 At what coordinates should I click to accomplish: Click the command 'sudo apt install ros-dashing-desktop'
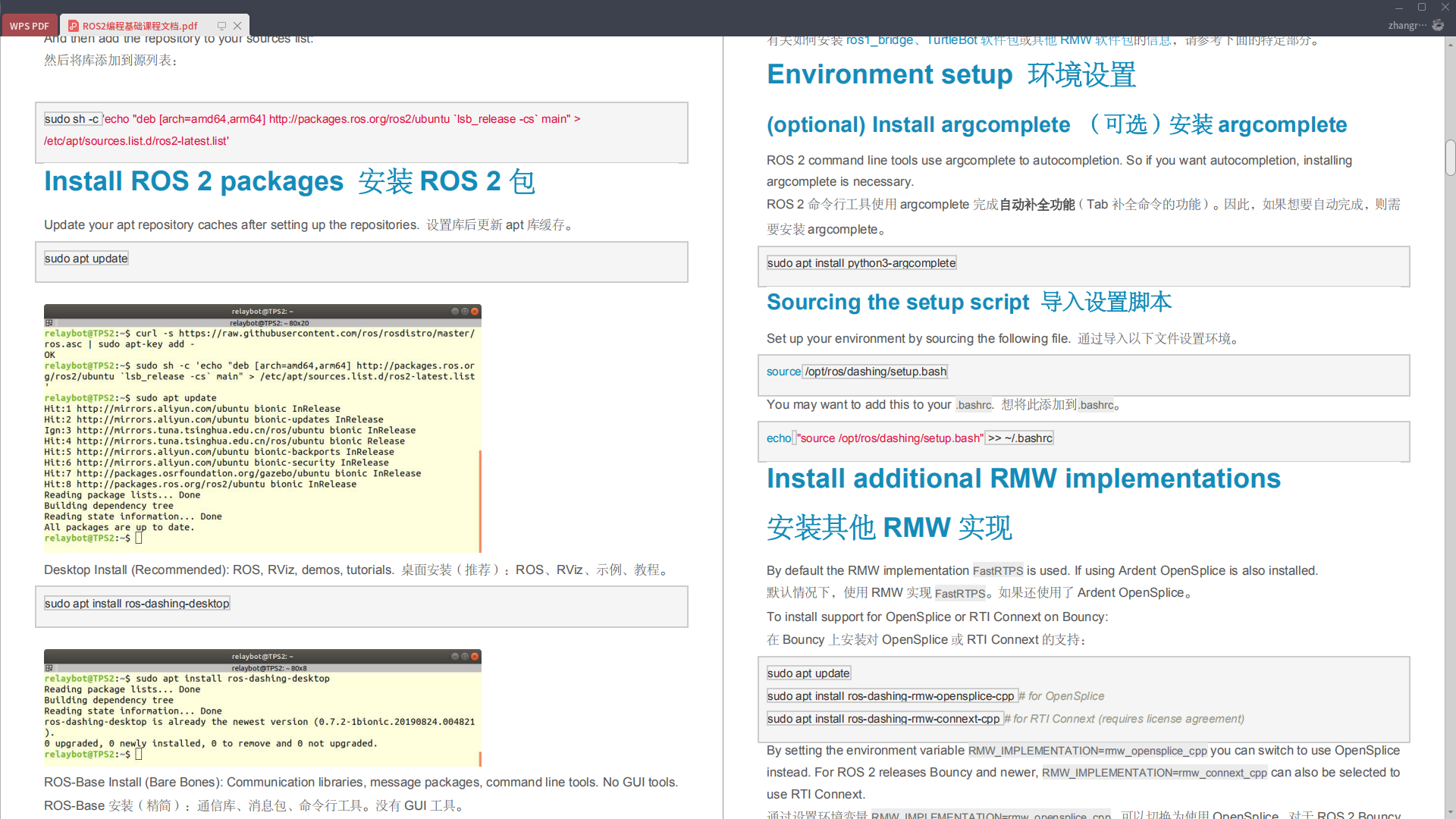136,603
